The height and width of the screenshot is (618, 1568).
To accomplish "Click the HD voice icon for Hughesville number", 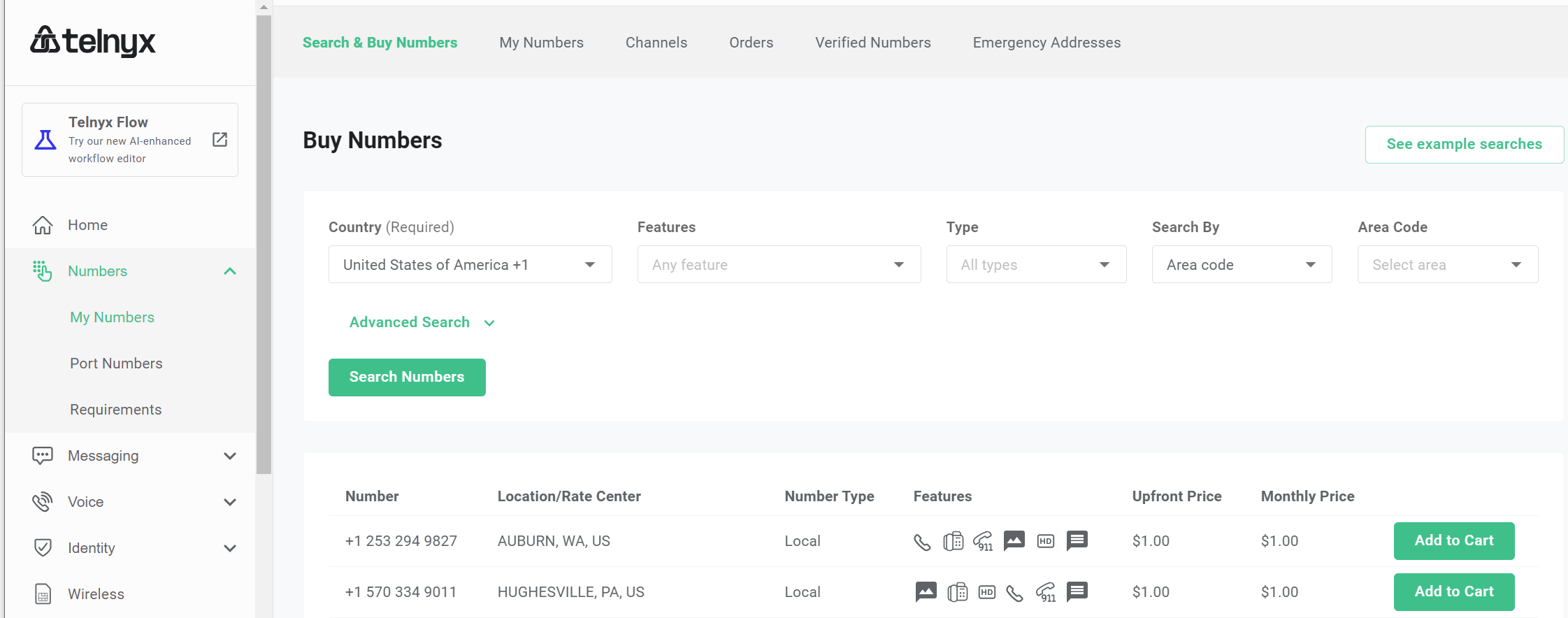I will [x=986, y=592].
